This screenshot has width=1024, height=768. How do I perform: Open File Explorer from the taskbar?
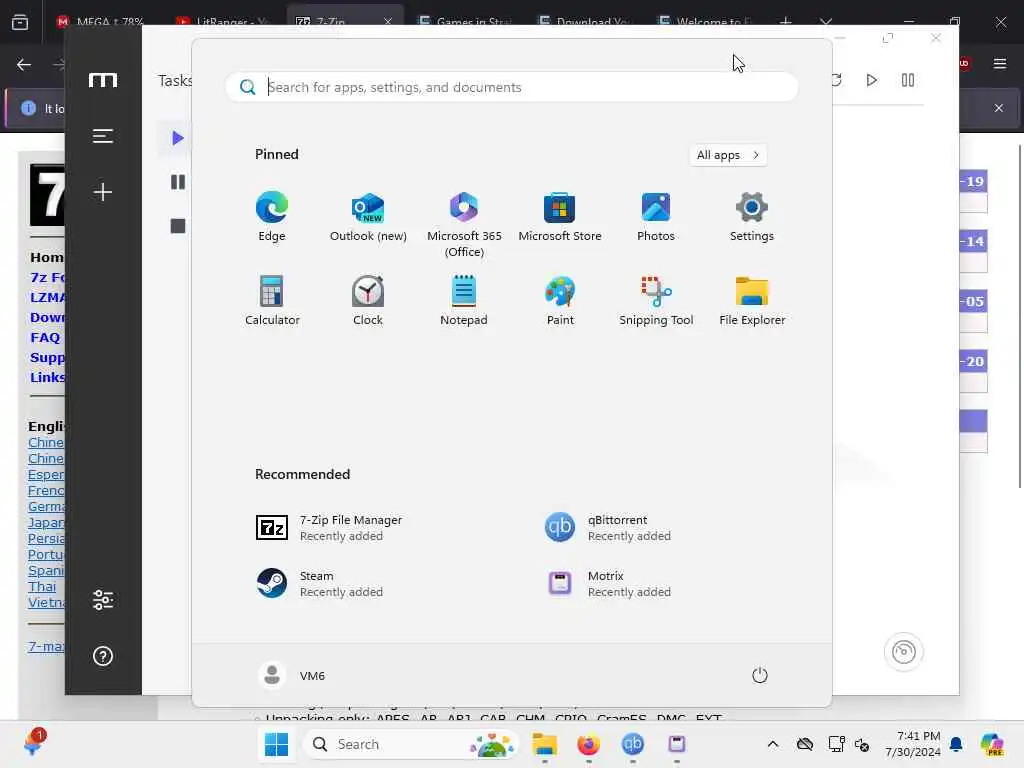click(x=544, y=744)
